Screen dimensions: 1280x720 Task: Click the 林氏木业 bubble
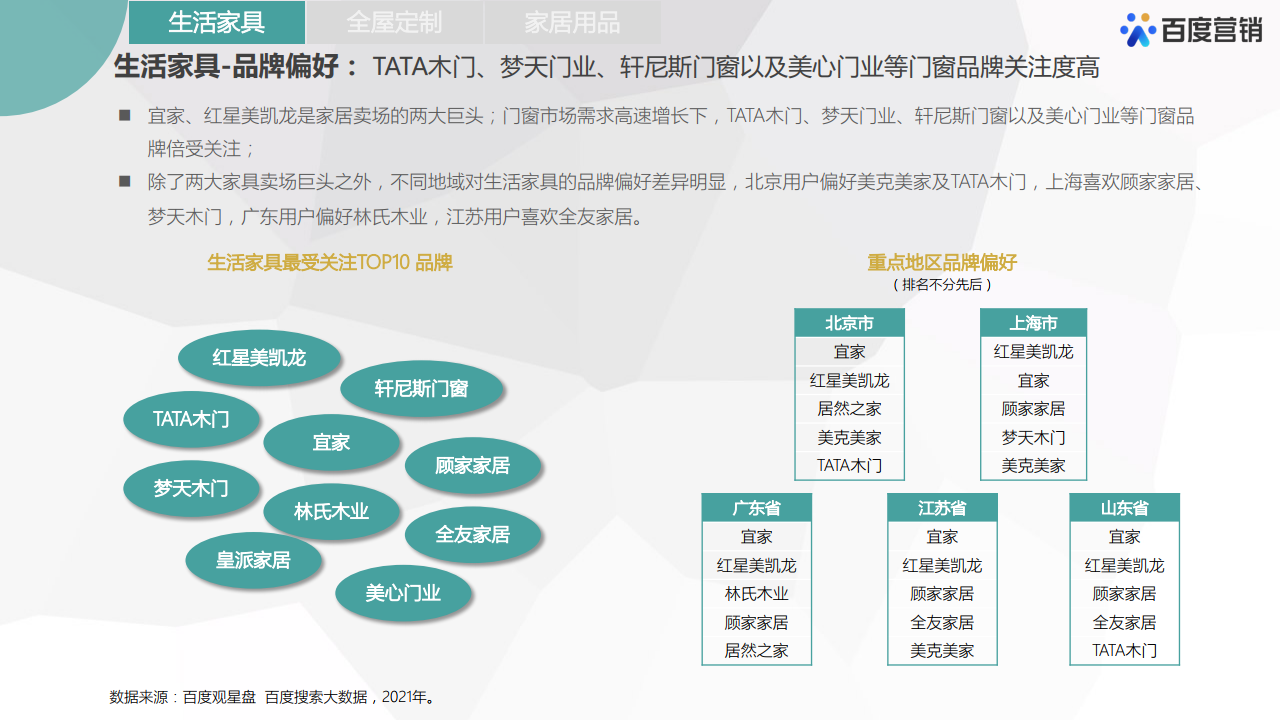point(331,511)
